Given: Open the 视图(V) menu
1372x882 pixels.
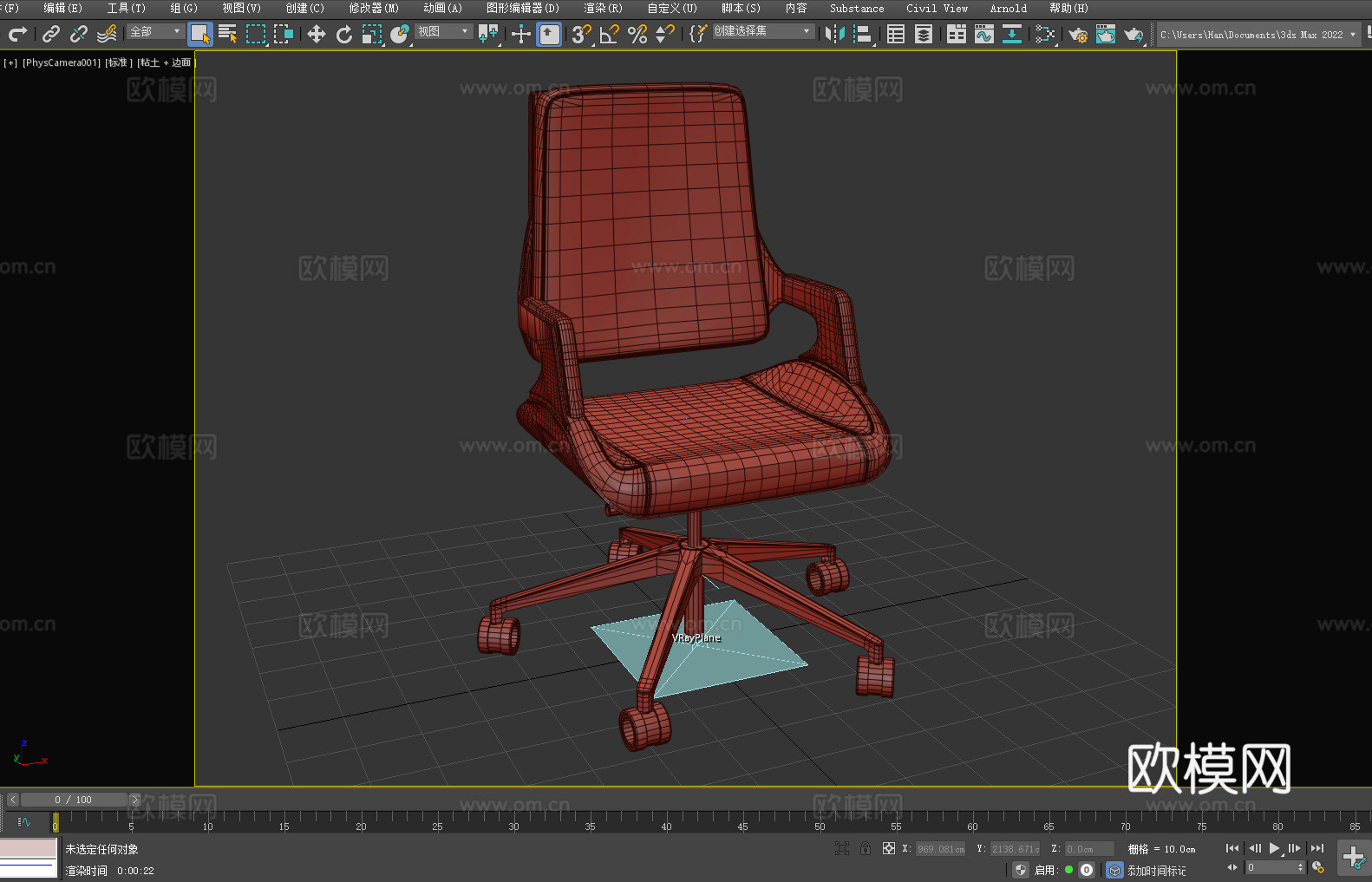Looking at the screenshot, I should coord(241,9).
